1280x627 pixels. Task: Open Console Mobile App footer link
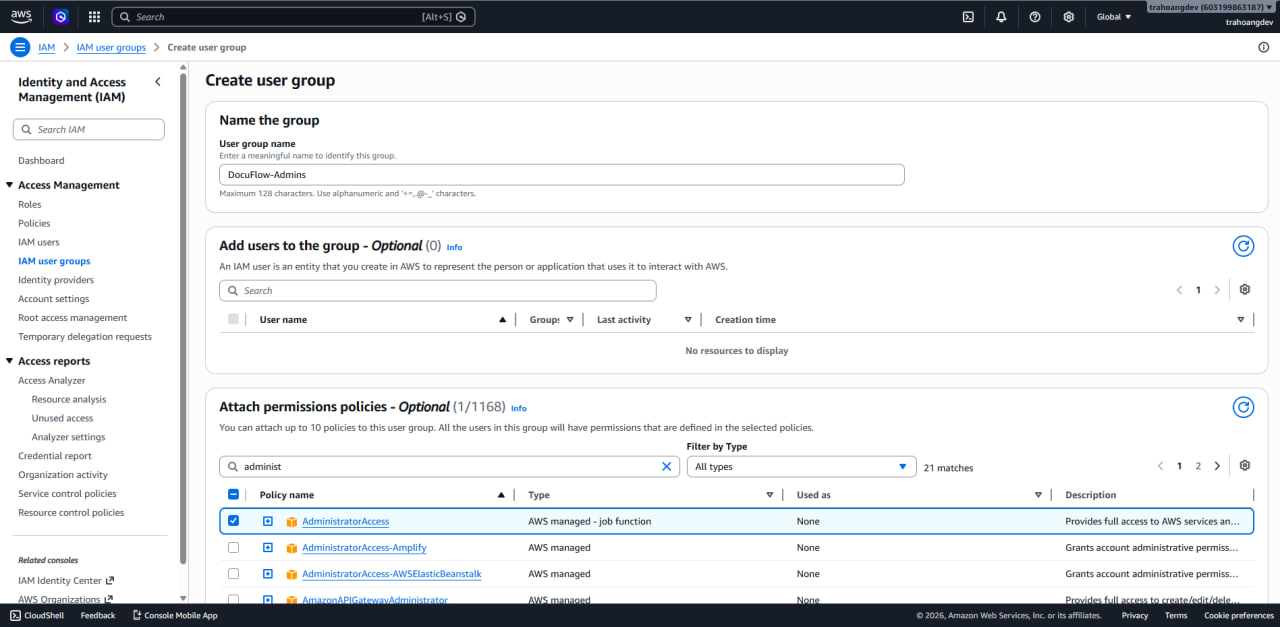pos(175,615)
